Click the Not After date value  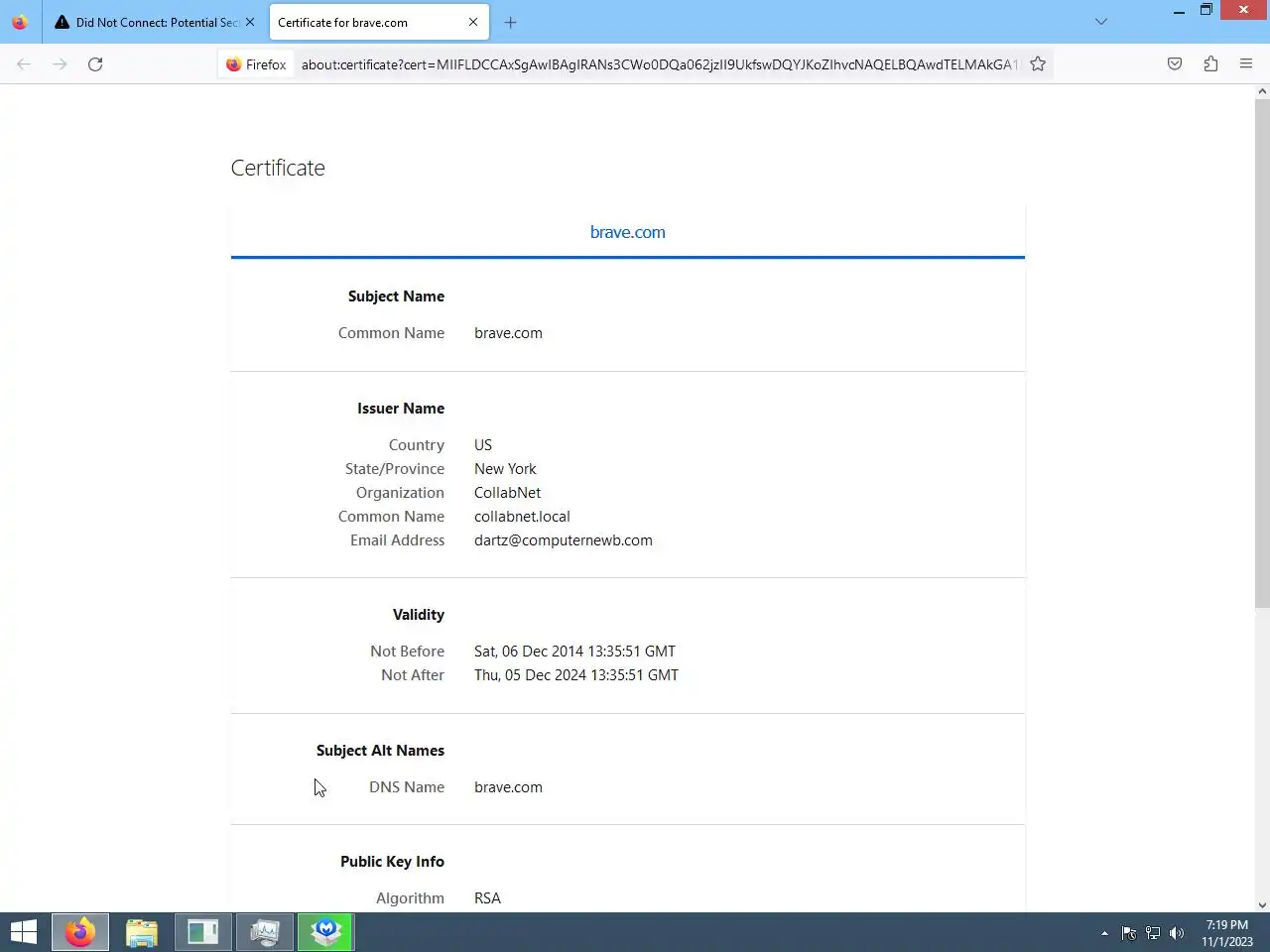576,675
